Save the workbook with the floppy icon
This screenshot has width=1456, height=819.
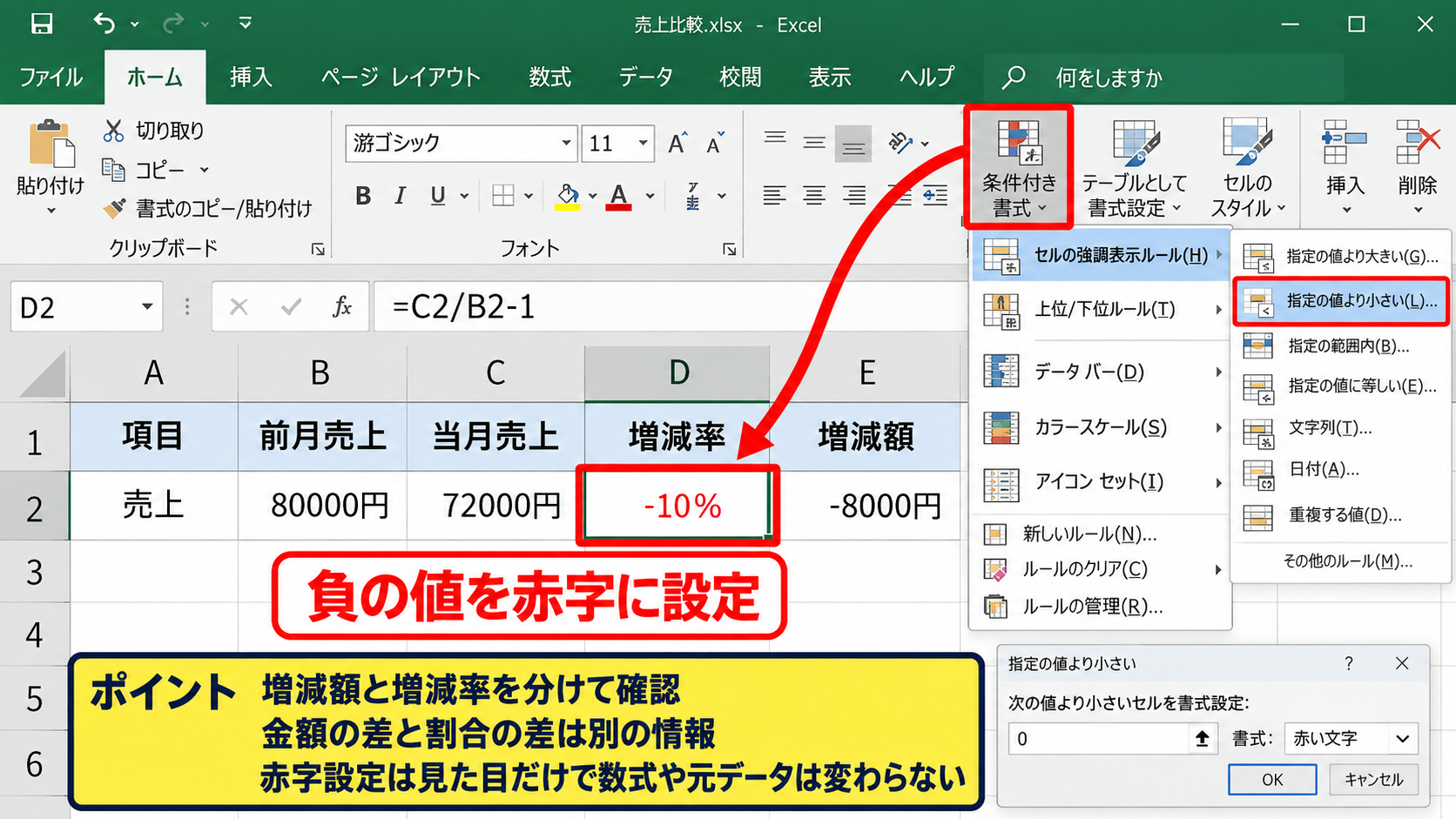coord(41,23)
